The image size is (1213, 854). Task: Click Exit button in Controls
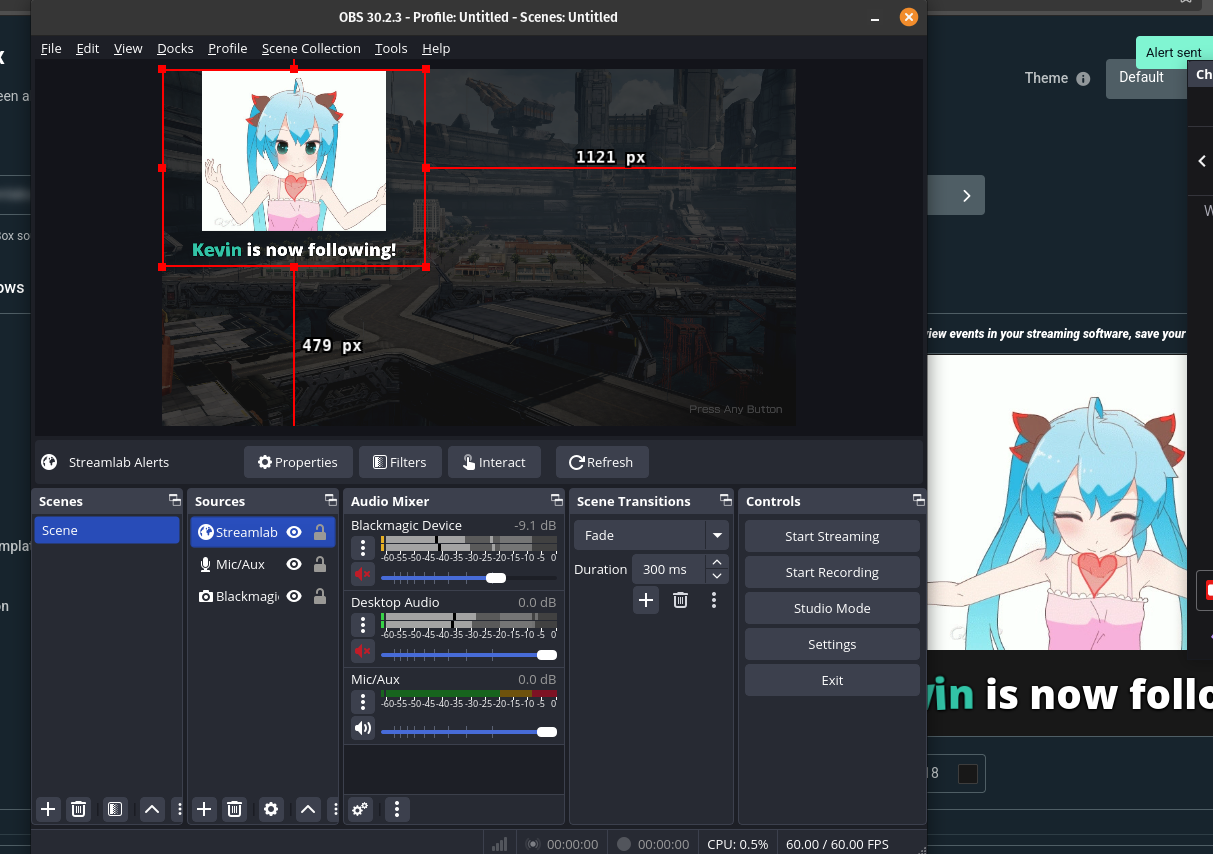(x=832, y=680)
